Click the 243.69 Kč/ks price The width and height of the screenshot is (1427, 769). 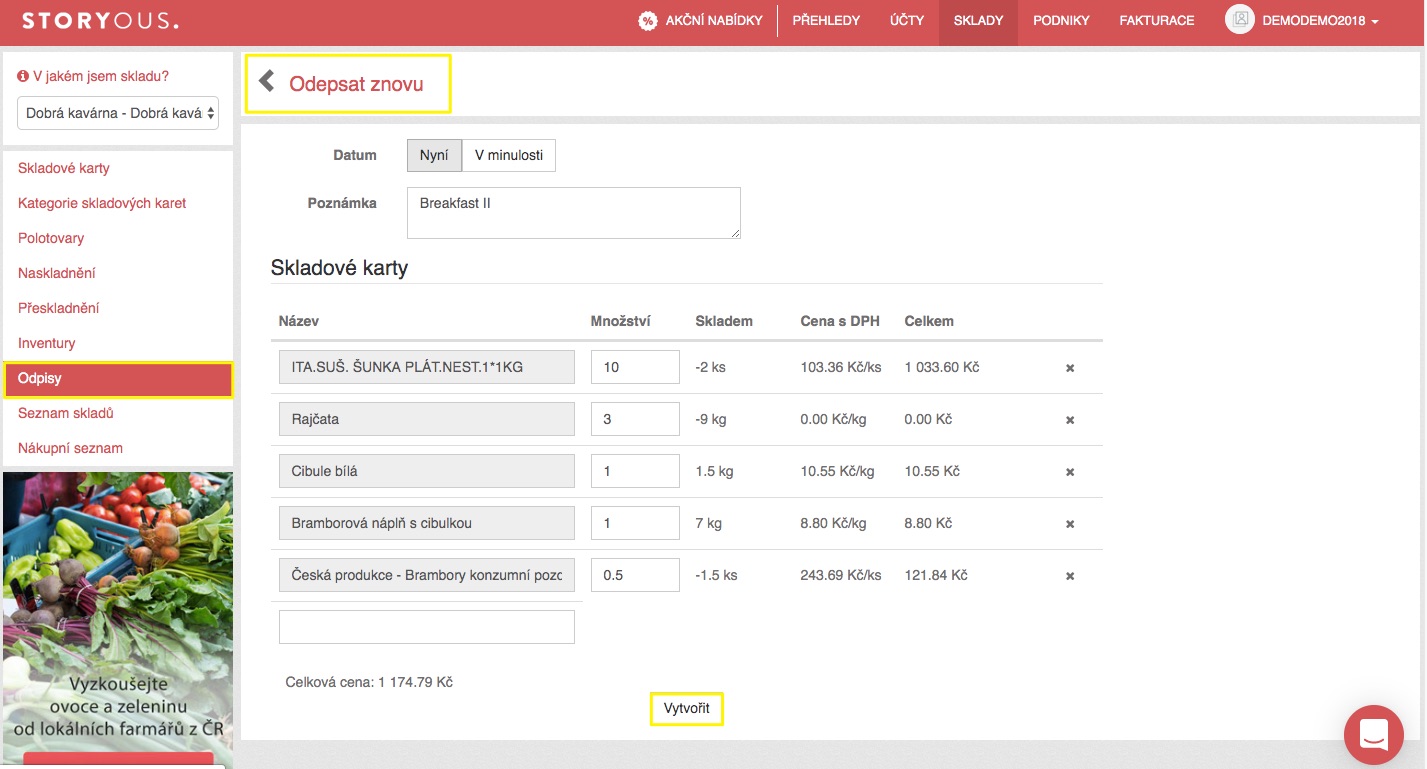[841, 575]
